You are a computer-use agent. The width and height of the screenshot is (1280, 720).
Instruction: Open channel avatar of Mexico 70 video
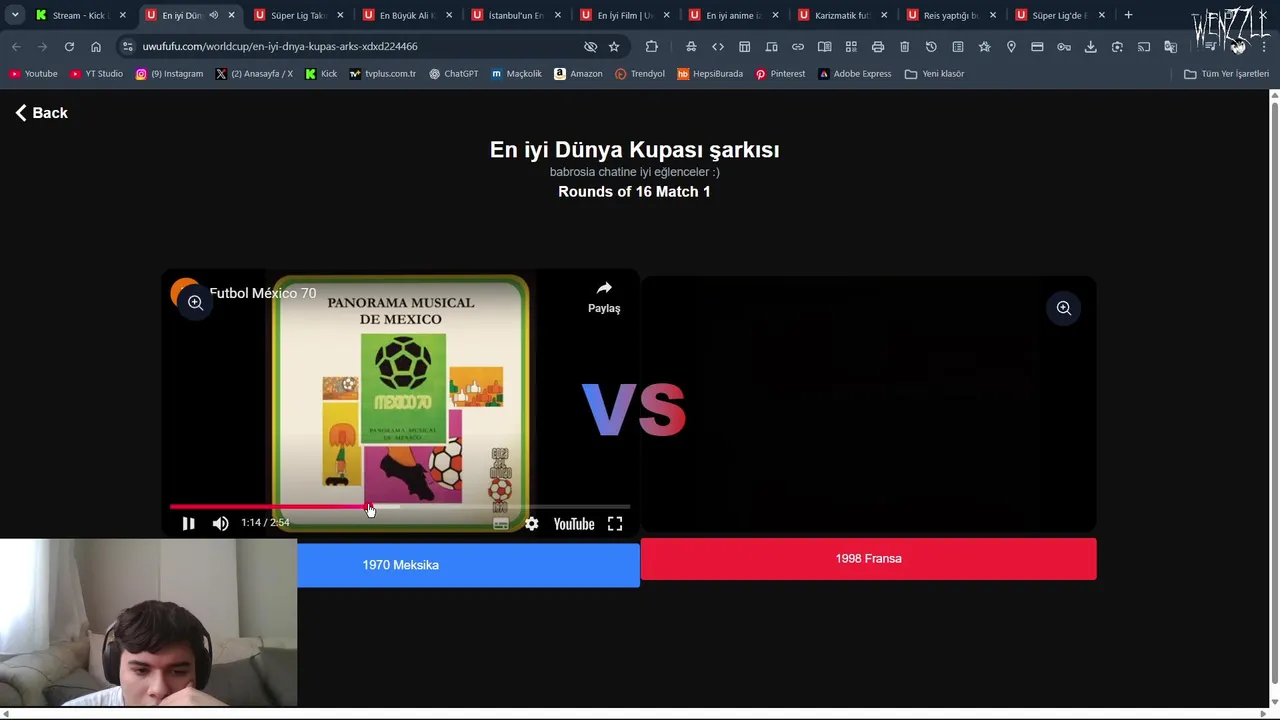[183, 293]
